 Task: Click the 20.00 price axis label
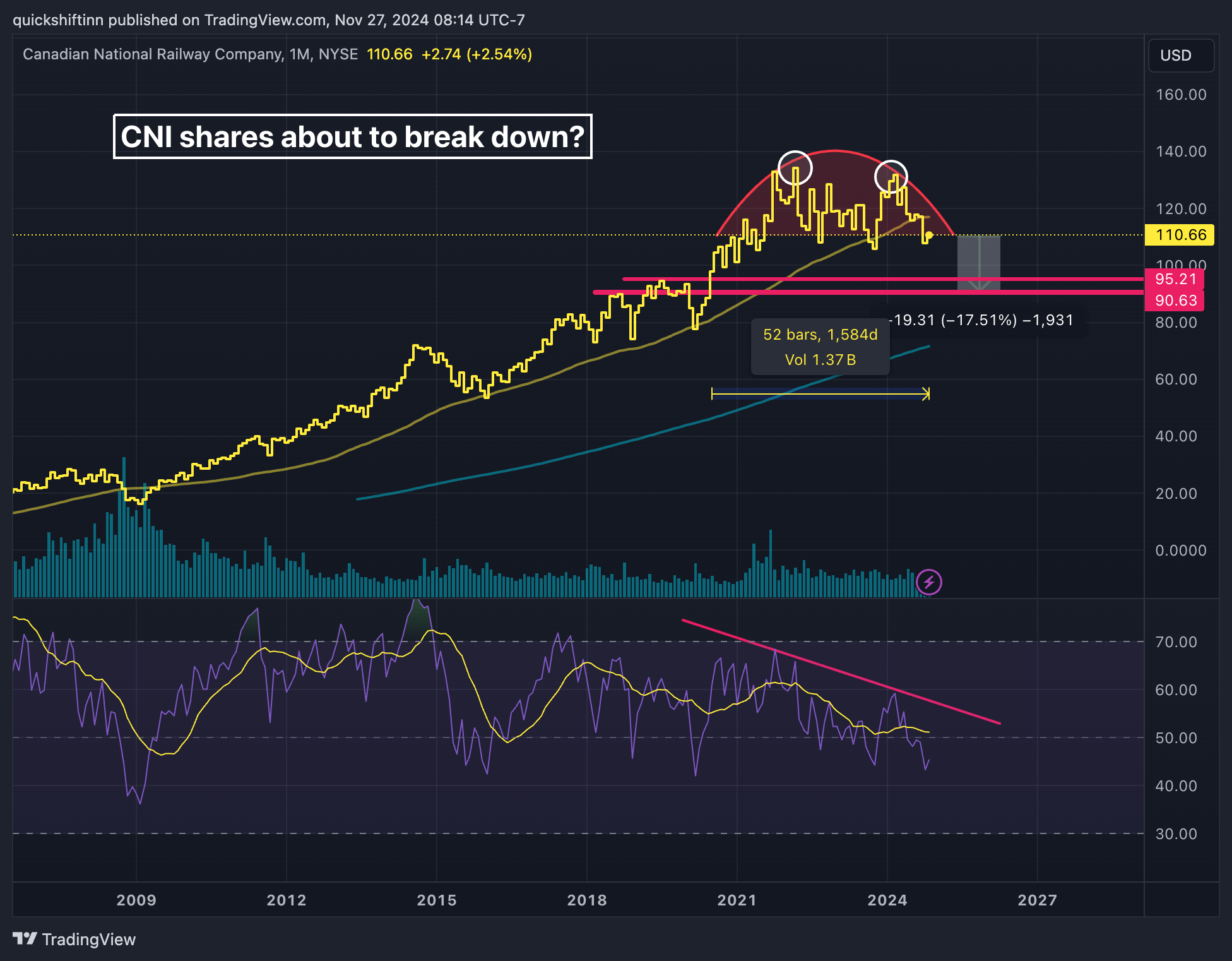1176,493
